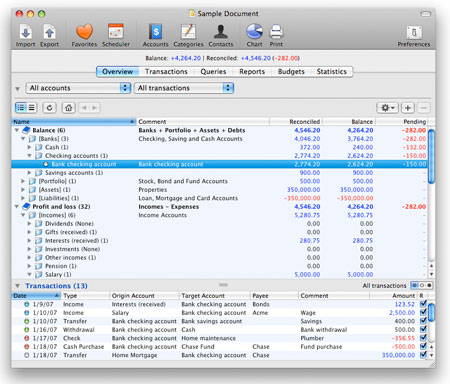
Task: Open the Categories toolbar icon
Action: [188, 32]
